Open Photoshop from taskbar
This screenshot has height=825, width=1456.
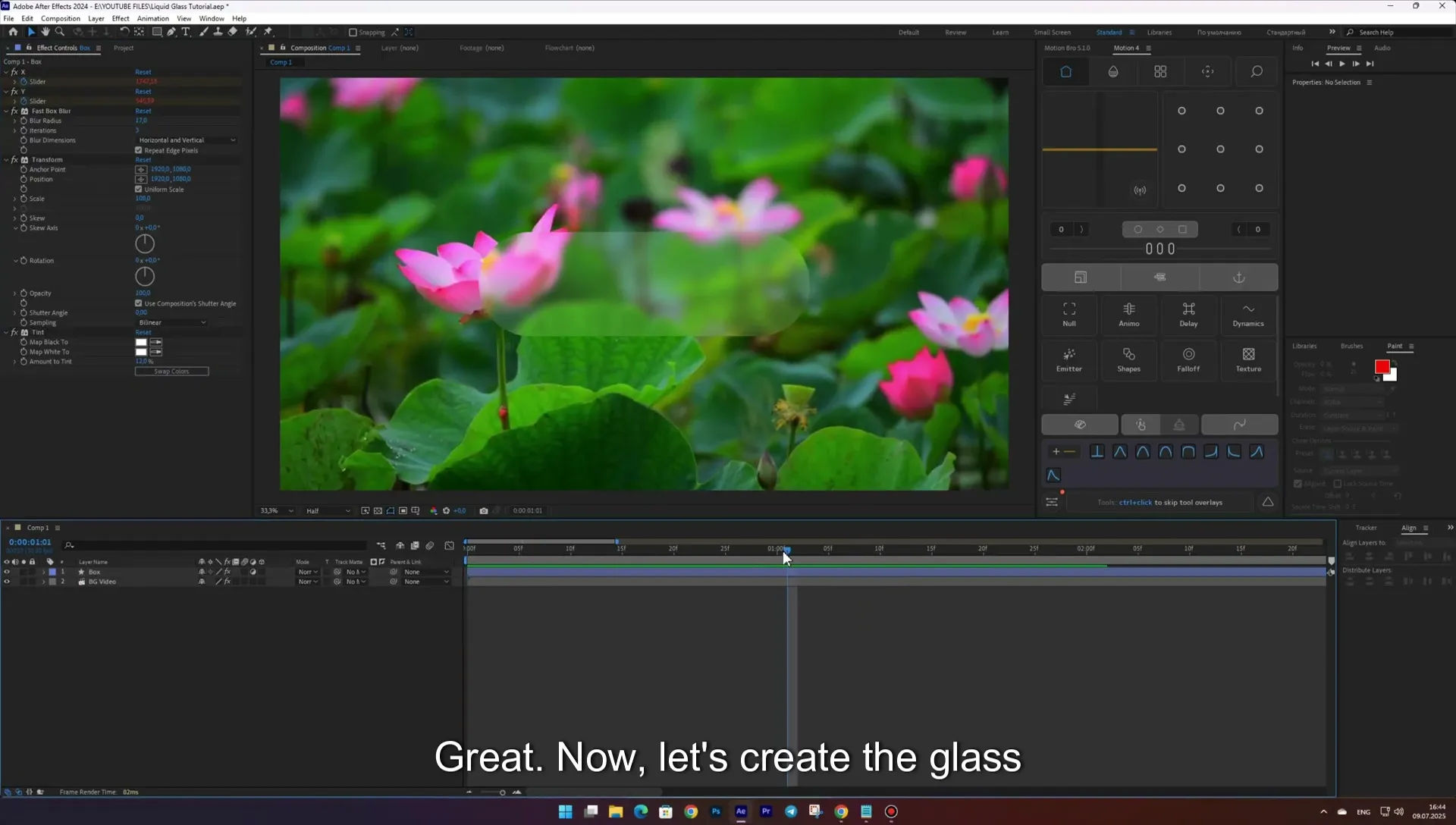[716, 811]
